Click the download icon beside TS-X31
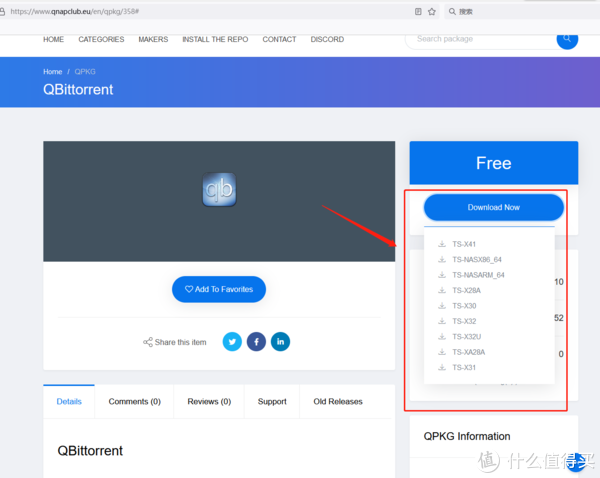This screenshot has height=478, width=600. coord(442,367)
